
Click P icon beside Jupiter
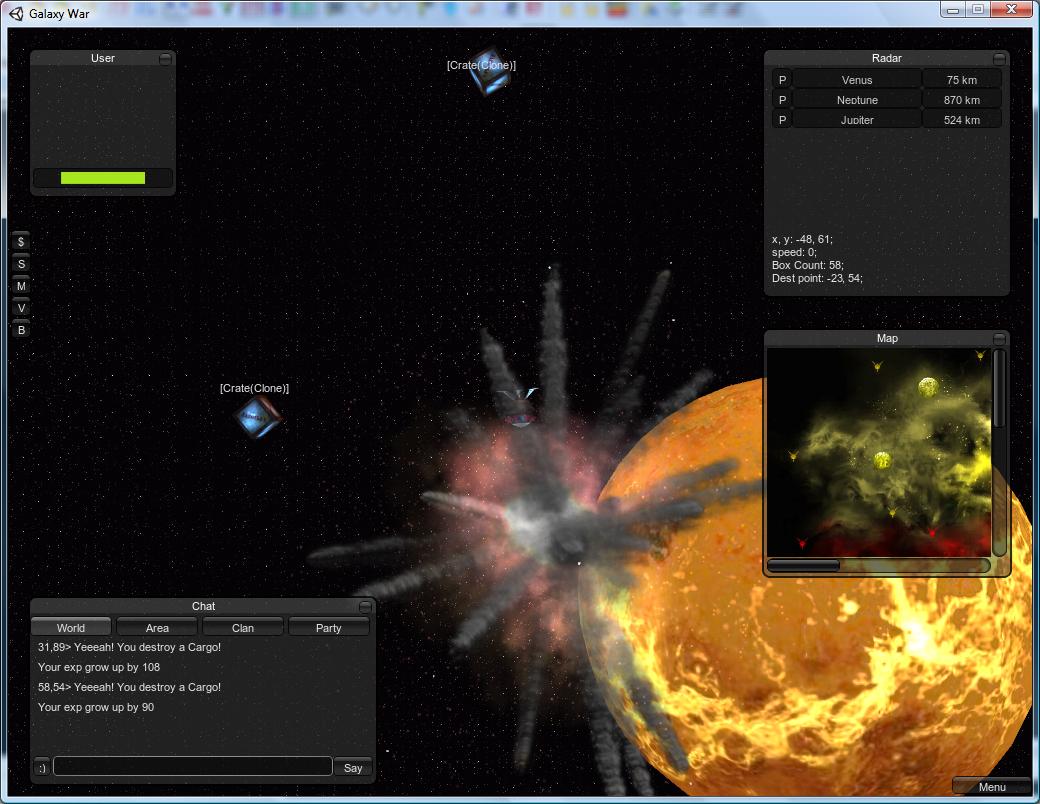click(x=782, y=120)
